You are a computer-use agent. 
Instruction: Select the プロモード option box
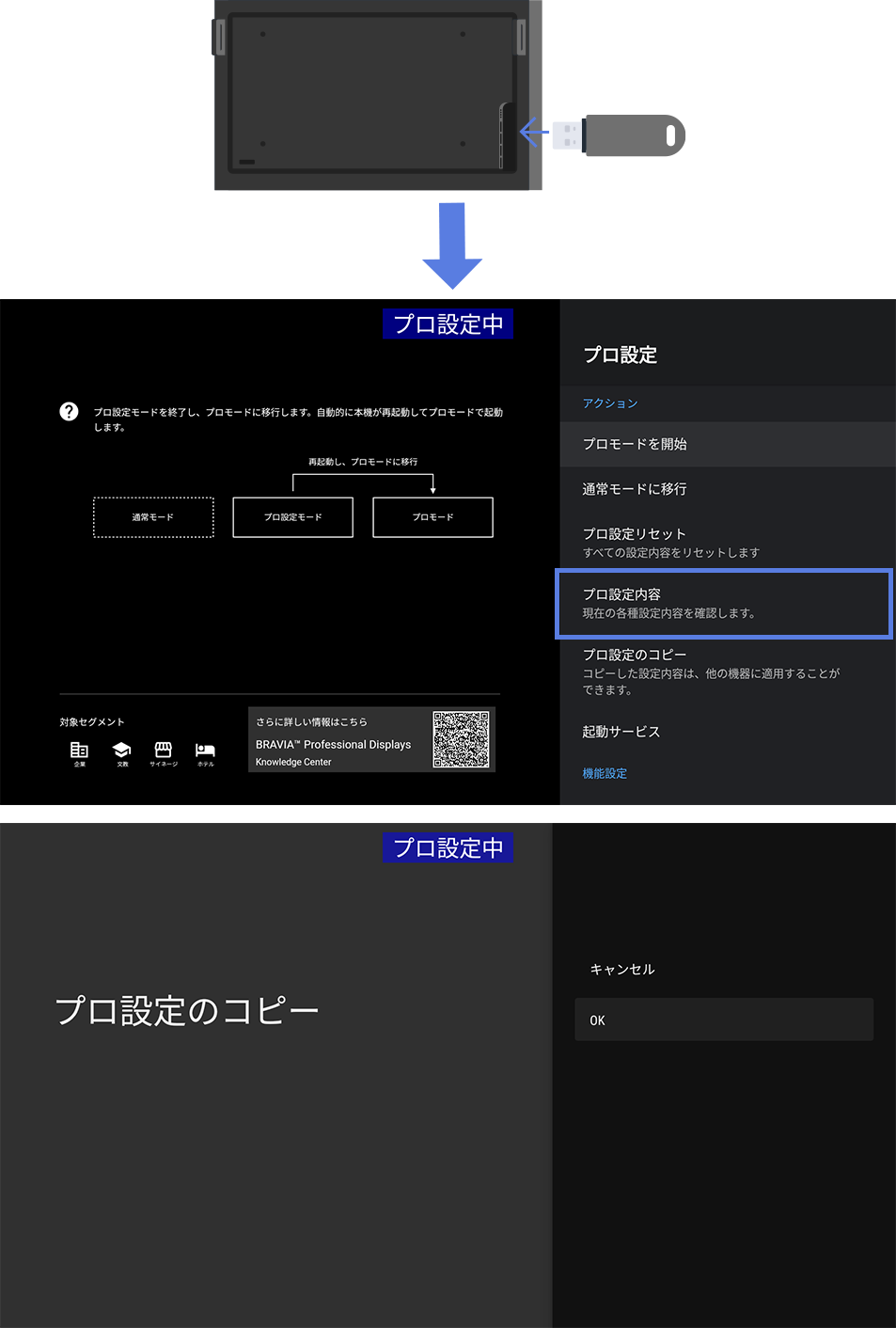point(432,517)
